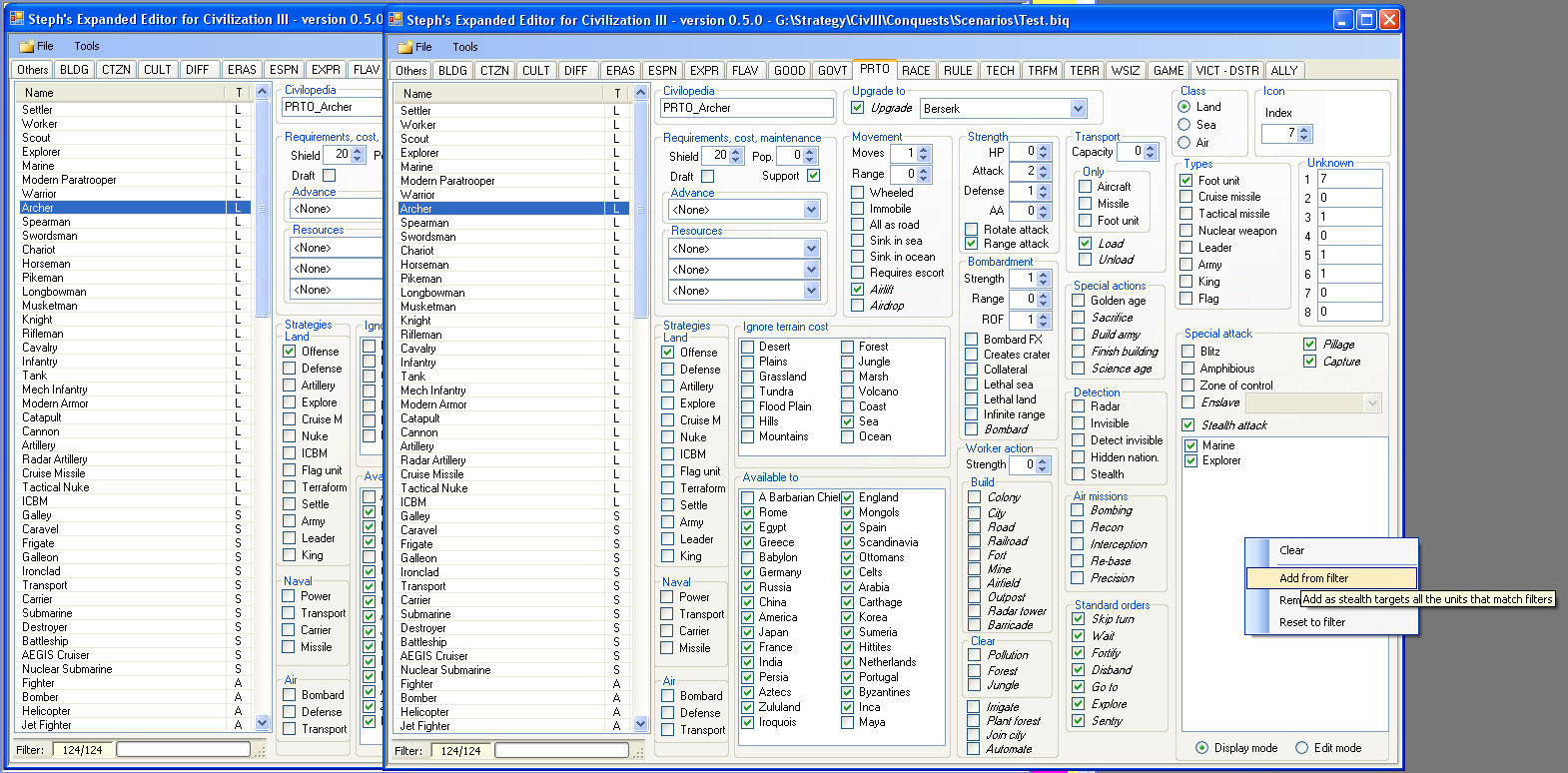Toggle Airlift ability checkbox
This screenshot has width=1568, height=773.
(x=858, y=289)
